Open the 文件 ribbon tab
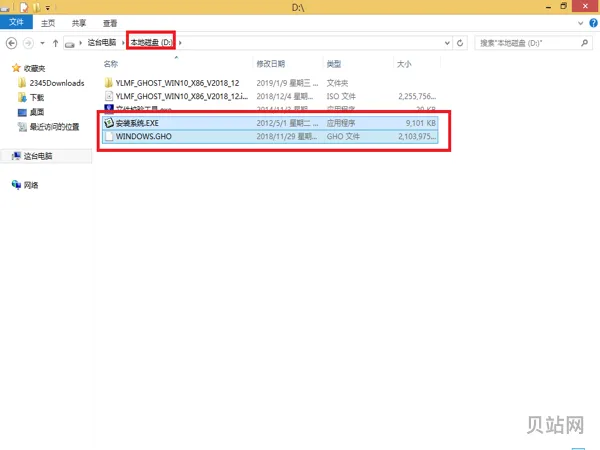Image resolution: width=600 pixels, height=450 pixels. [x=16, y=22]
